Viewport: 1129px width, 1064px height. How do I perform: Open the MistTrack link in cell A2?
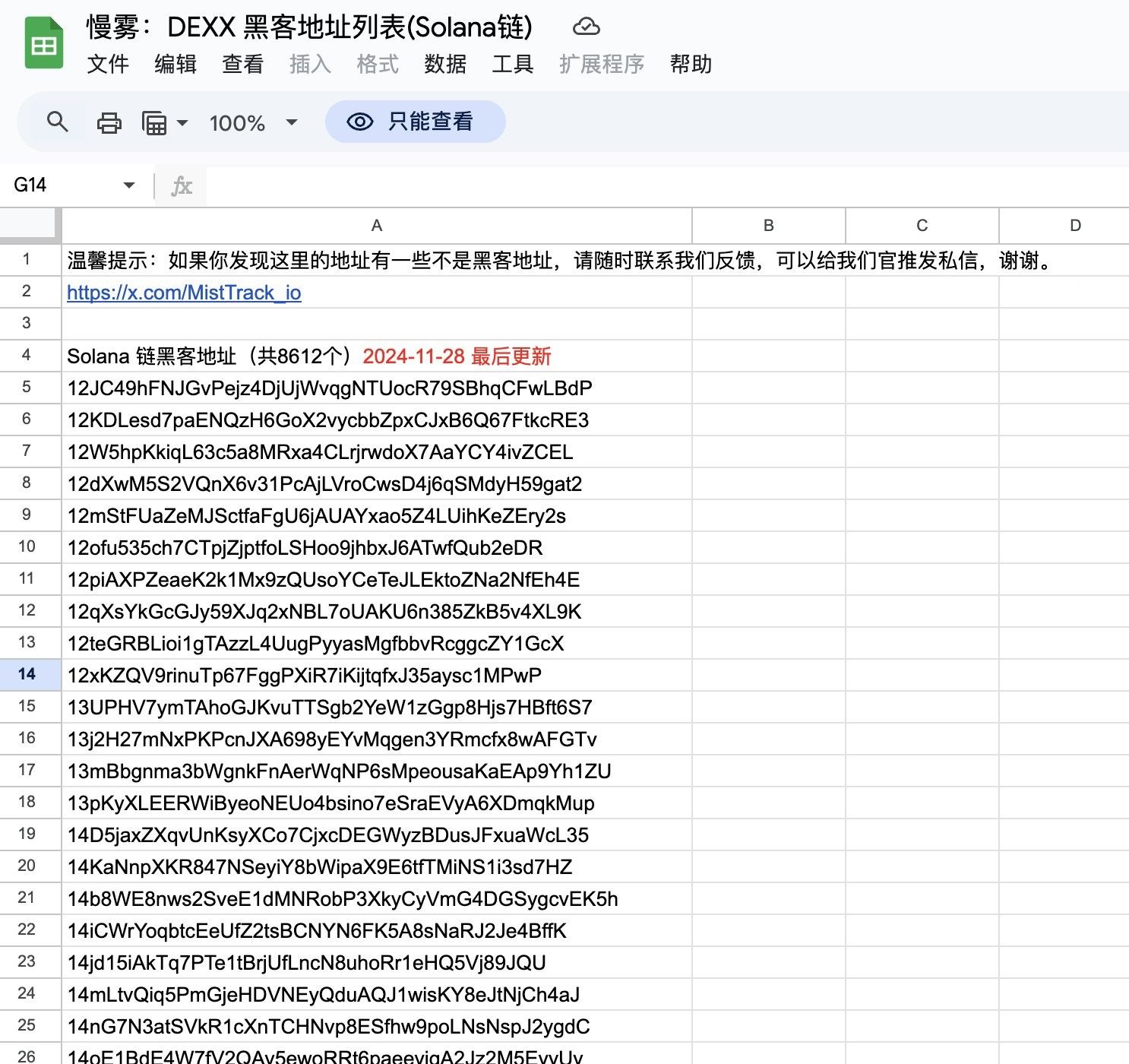coord(183,292)
